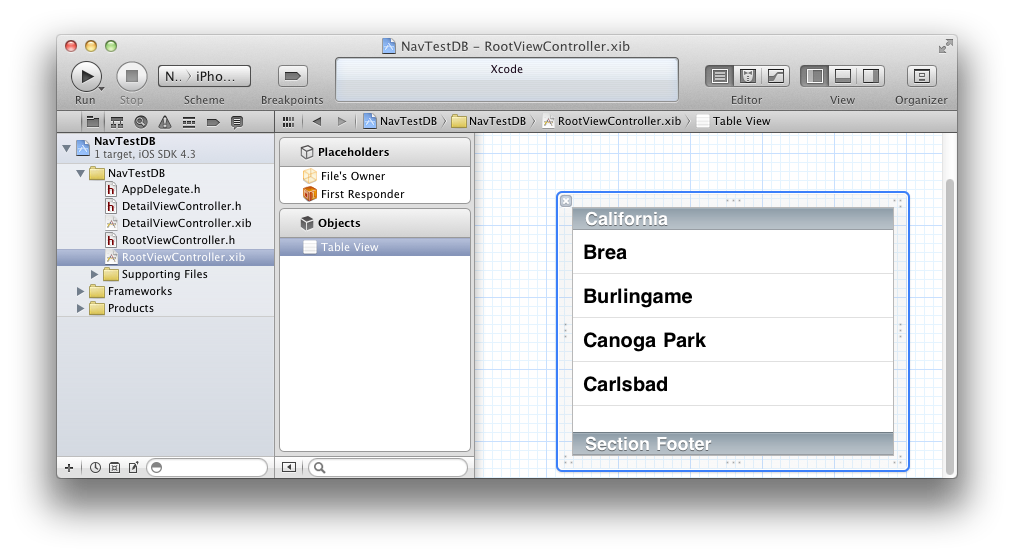Image resolution: width=1014 pixels, height=557 pixels.
Task: Open the Scheme selector popup
Action: coord(204,76)
